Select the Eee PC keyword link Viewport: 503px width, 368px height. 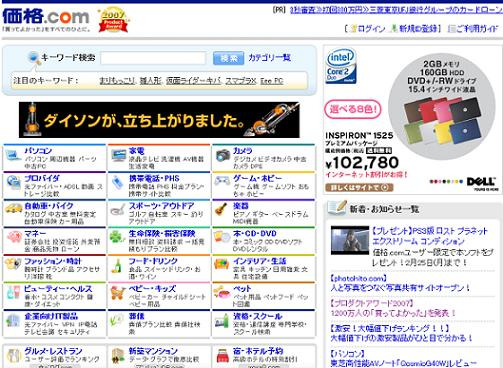[272, 81]
